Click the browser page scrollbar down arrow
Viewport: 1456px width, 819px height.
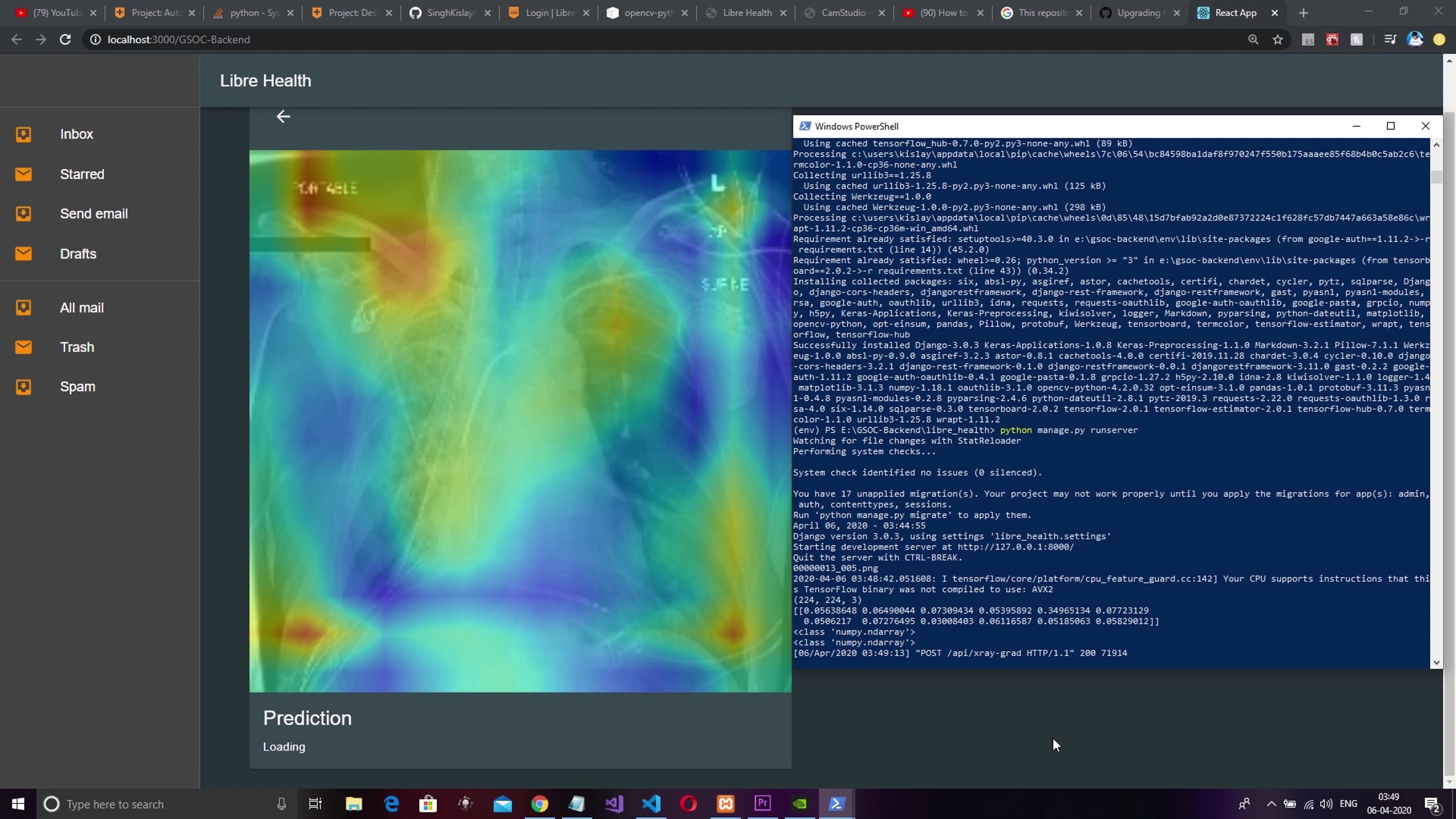pos(1449,781)
